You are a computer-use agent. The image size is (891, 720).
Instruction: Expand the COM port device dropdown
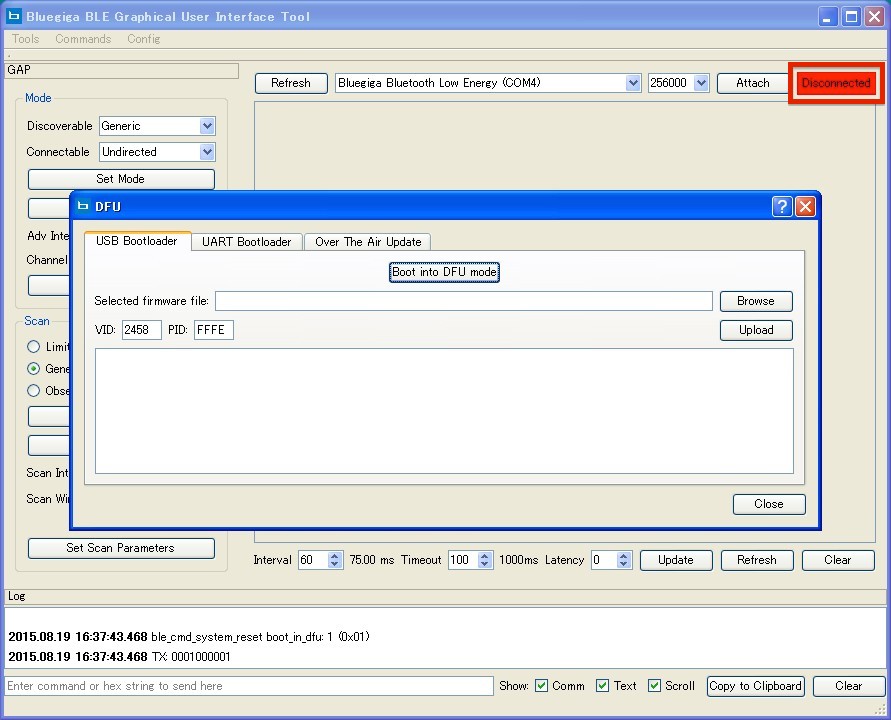(633, 83)
